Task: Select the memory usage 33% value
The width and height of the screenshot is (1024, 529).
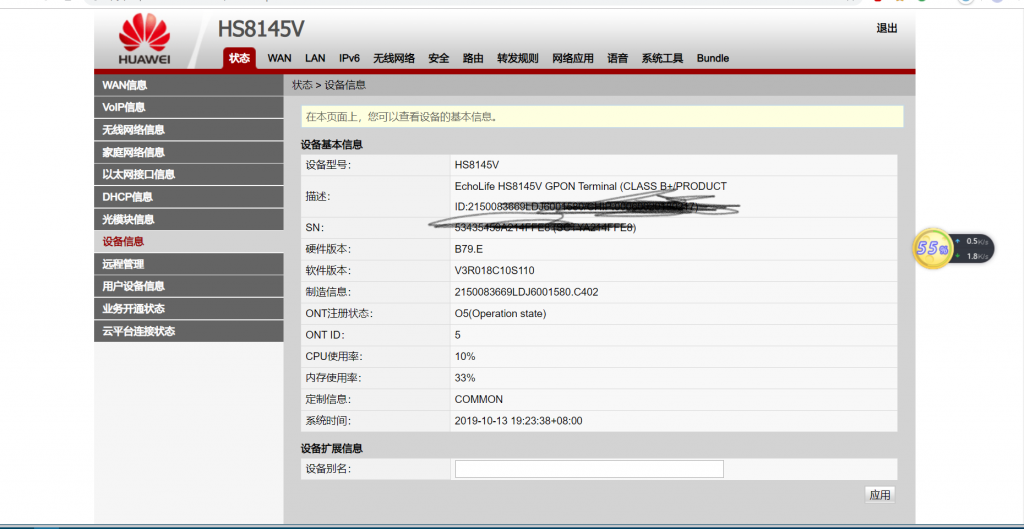Action: [x=465, y=377]
